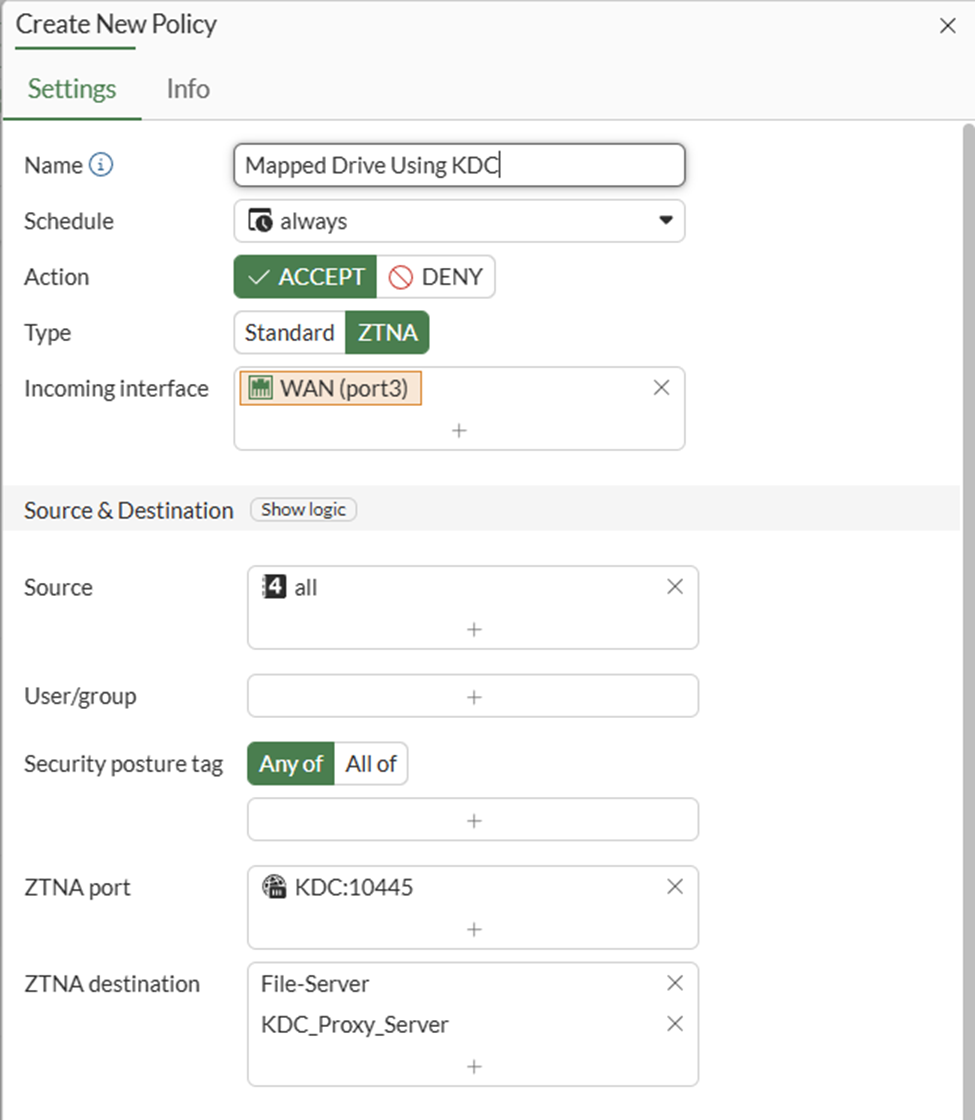The height and width of the screenshot is (1120, 975).
Task: Open the Settings tab
Action: (72, 89)
